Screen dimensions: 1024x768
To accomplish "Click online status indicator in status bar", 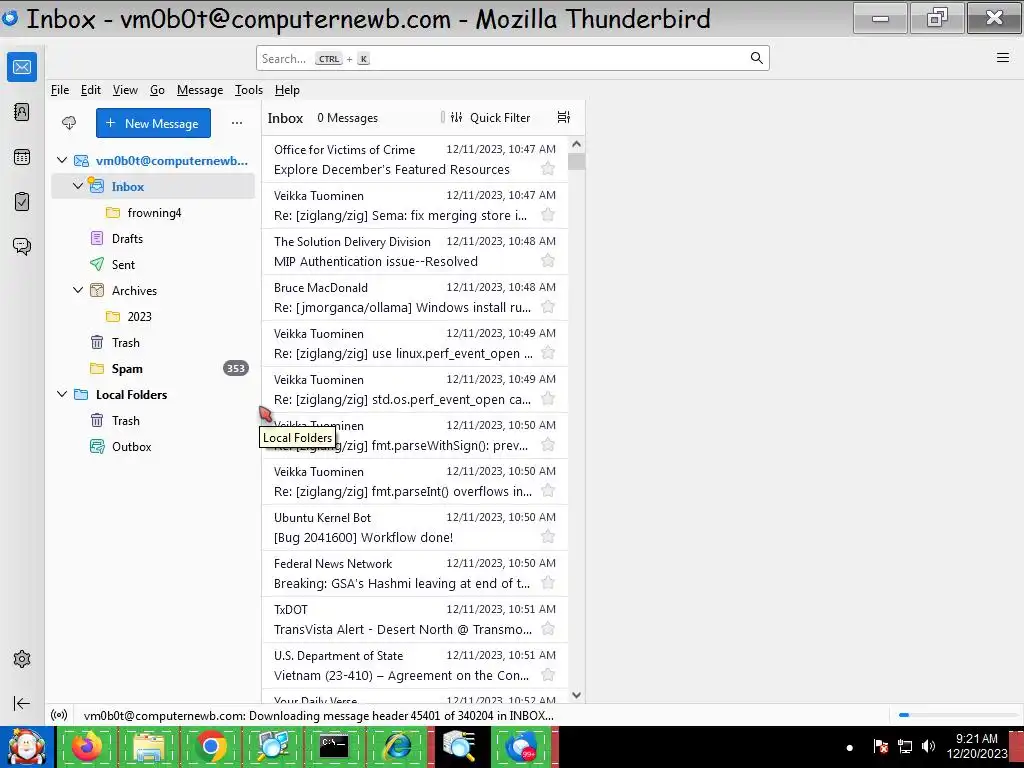I will click(x=59, y=715).
